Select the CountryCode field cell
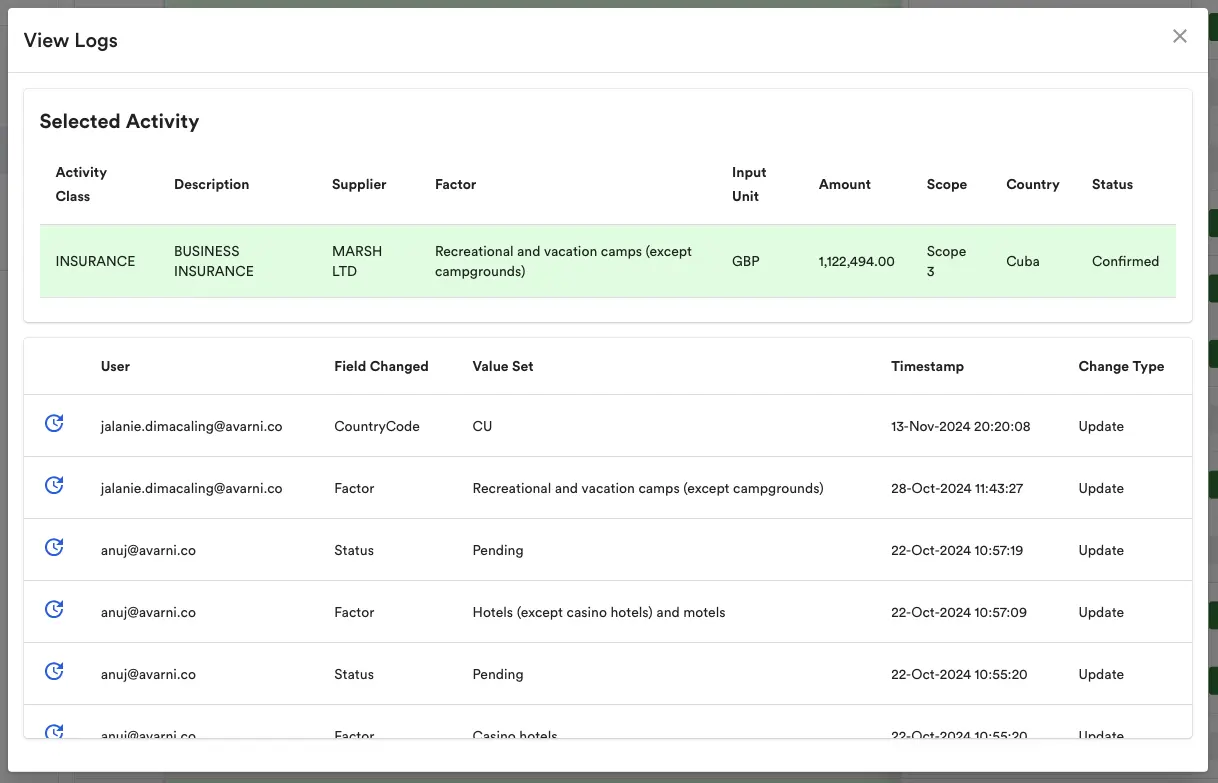This screenshot has height=783, width=1218. pos(377,426)
